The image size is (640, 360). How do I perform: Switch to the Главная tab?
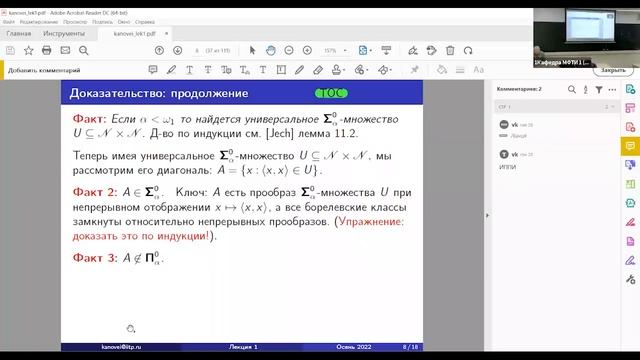[x=19, y=33]
